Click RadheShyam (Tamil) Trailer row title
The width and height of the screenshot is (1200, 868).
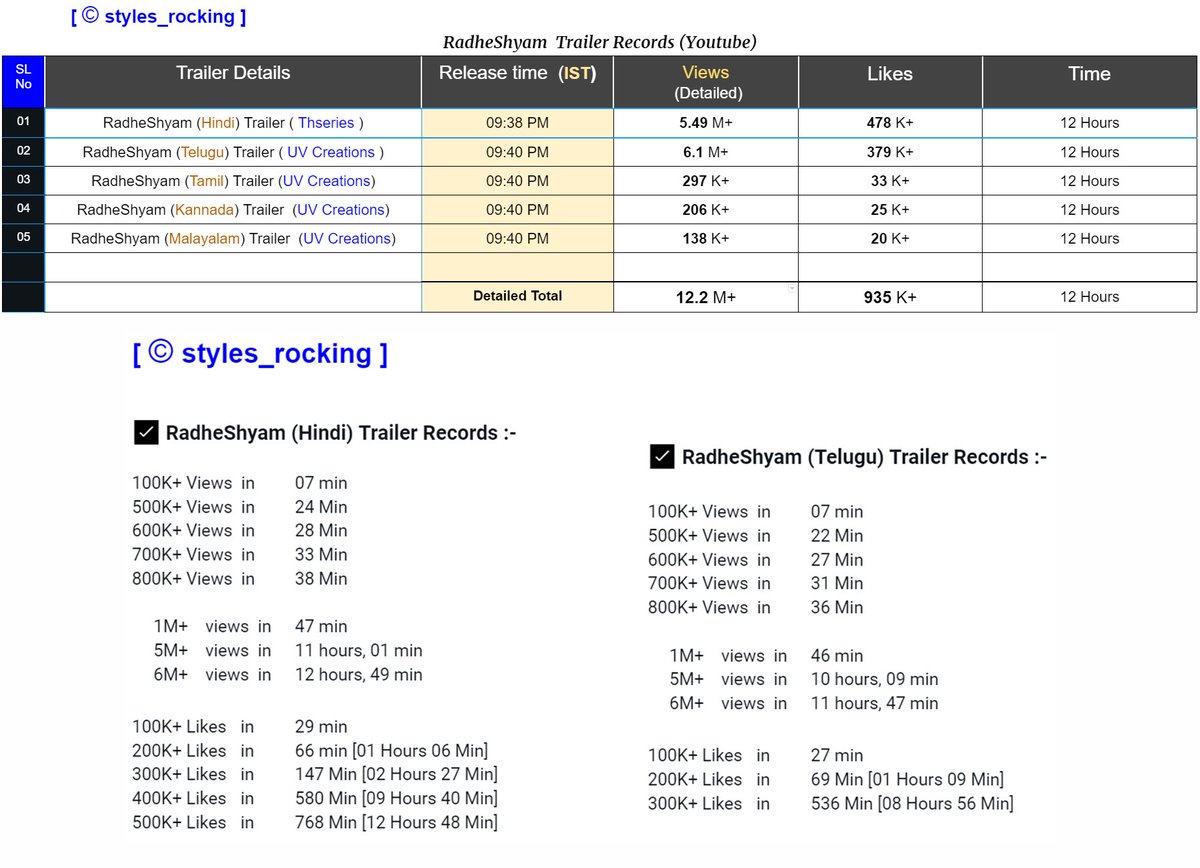(183, 181)
